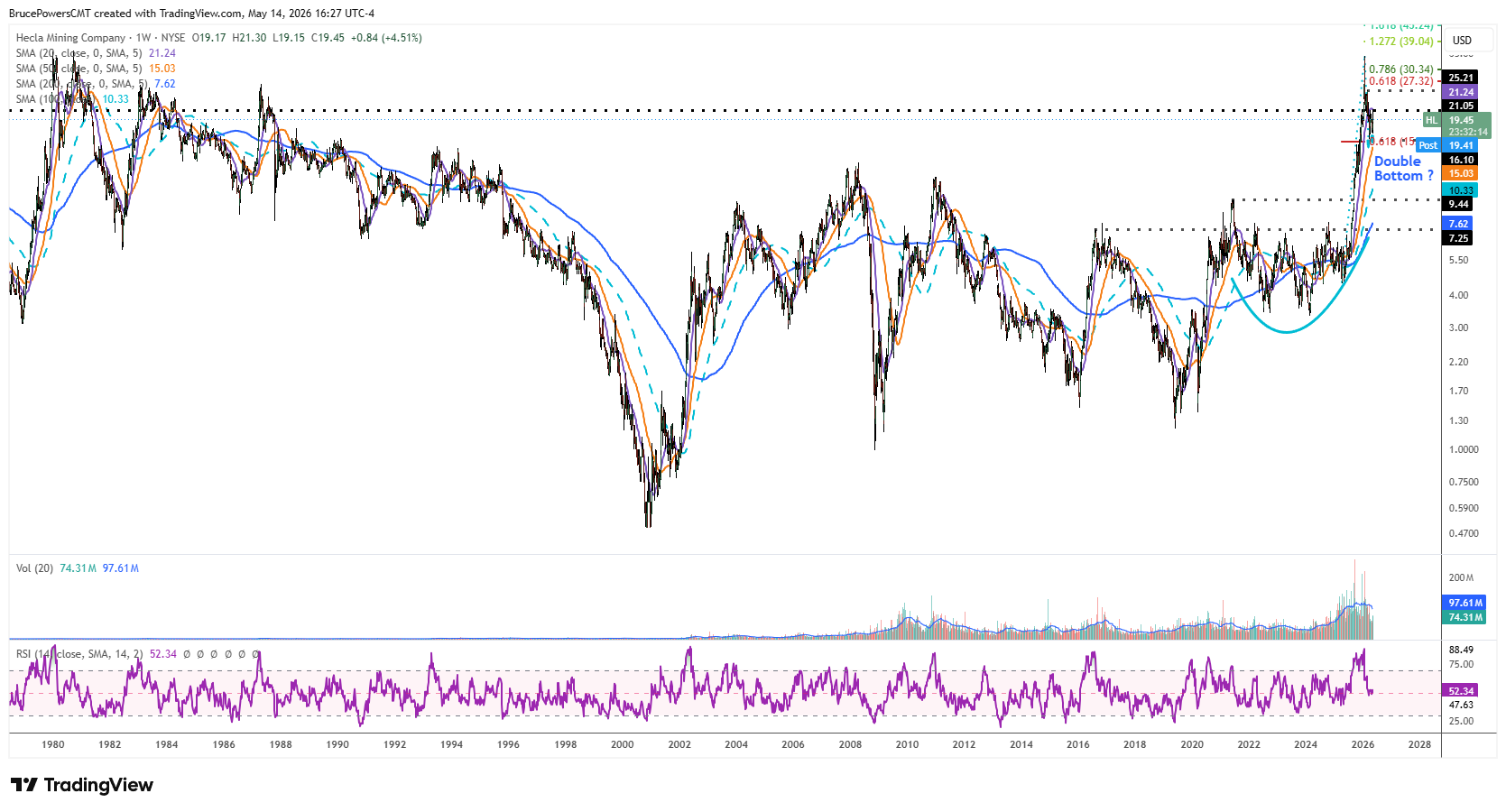Viewport: 1506px width, 812px height.
Task: Click the HL symbol badge on price axis
Action: pos(1431,120)
